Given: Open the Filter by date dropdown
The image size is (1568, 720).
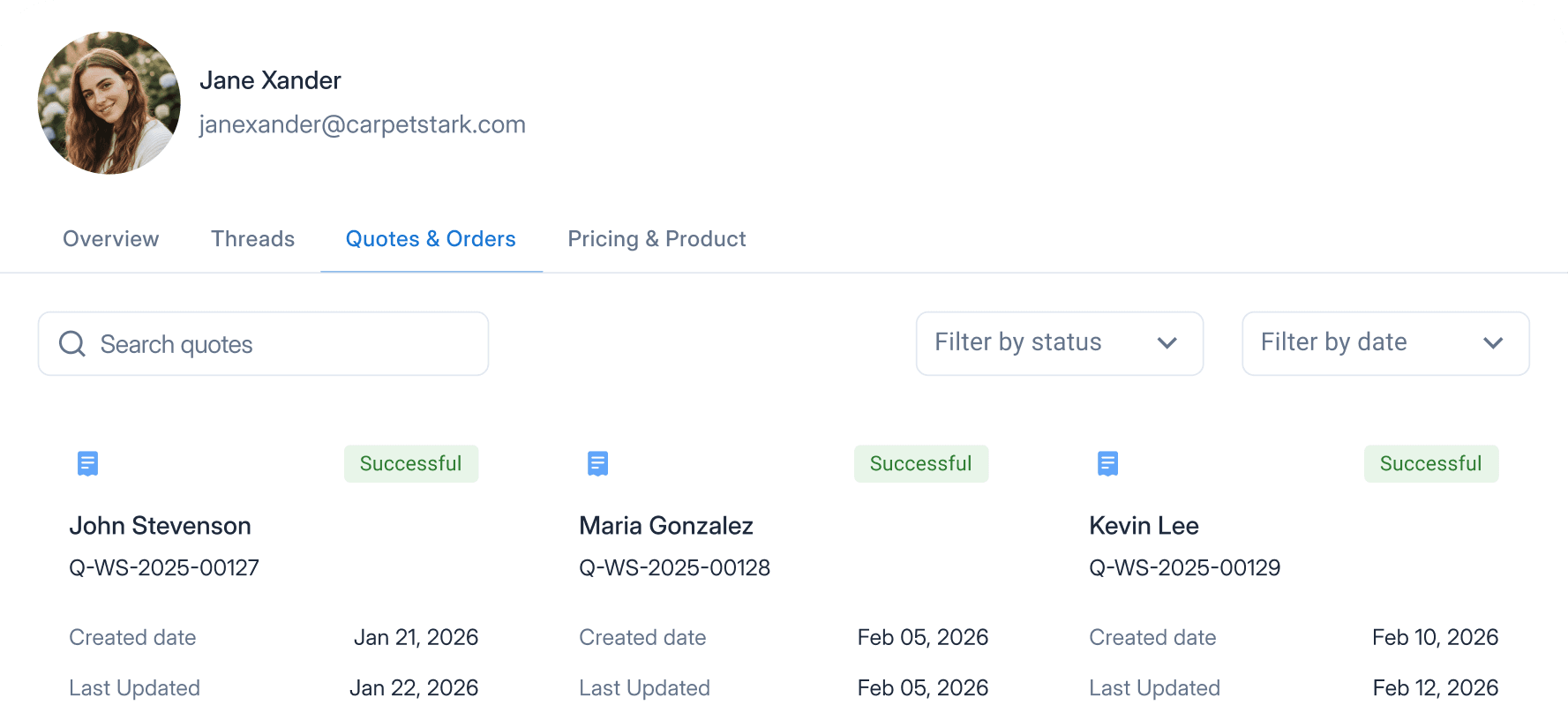Looking at the screenshot, I should click(1384, 343).
